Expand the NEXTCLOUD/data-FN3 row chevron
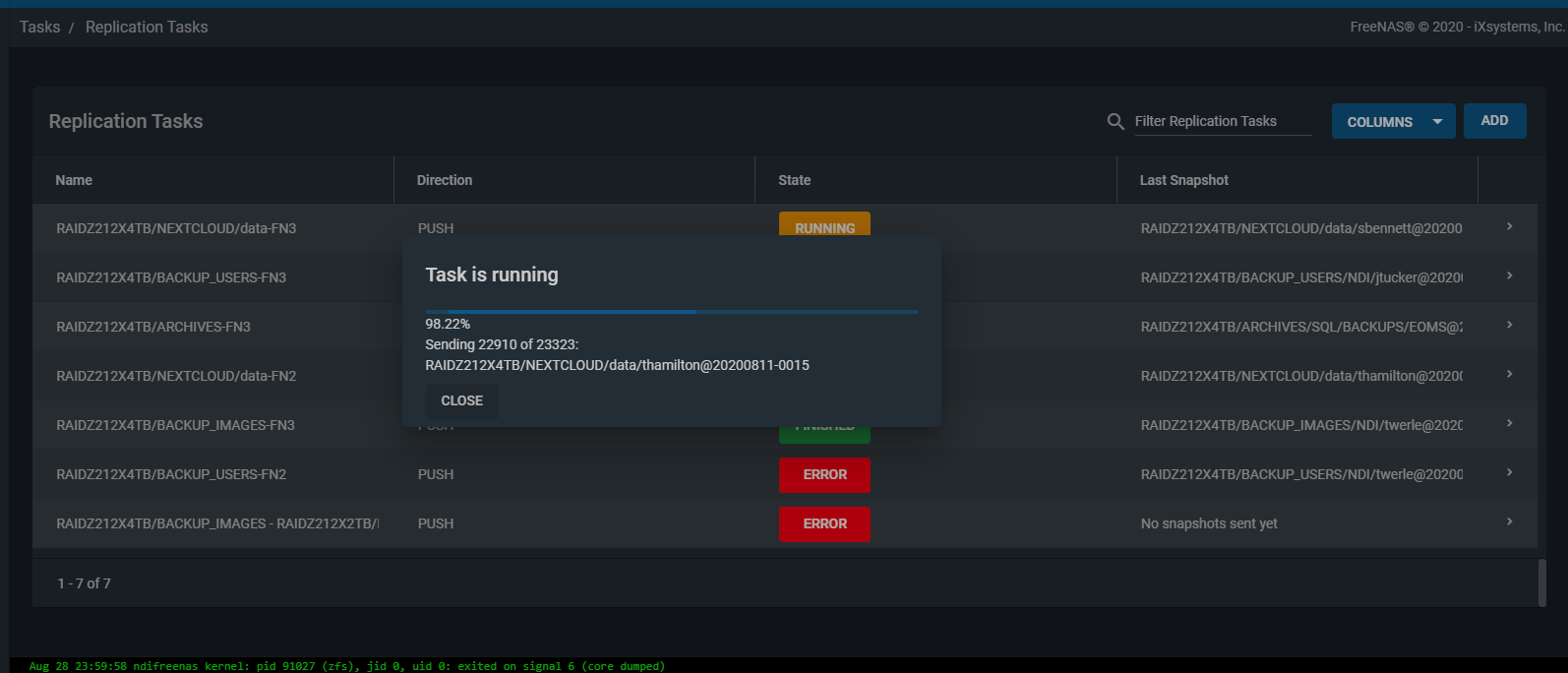The width and height of the screenshot is (1568, 673). pos(1509,227)
